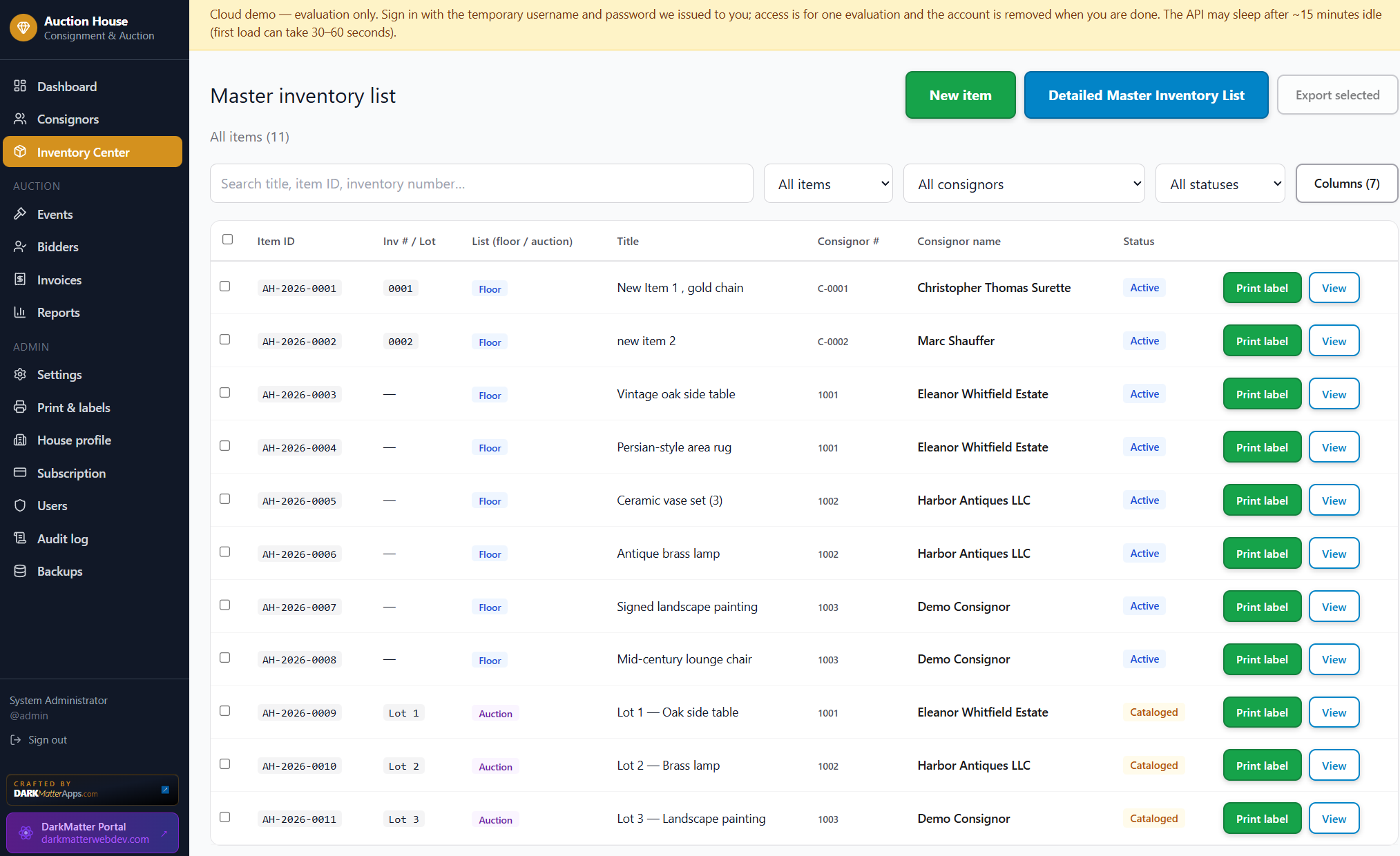
Task: Click the Cataloged status badge for AH-2026-0009
Action: point(1153,712)
